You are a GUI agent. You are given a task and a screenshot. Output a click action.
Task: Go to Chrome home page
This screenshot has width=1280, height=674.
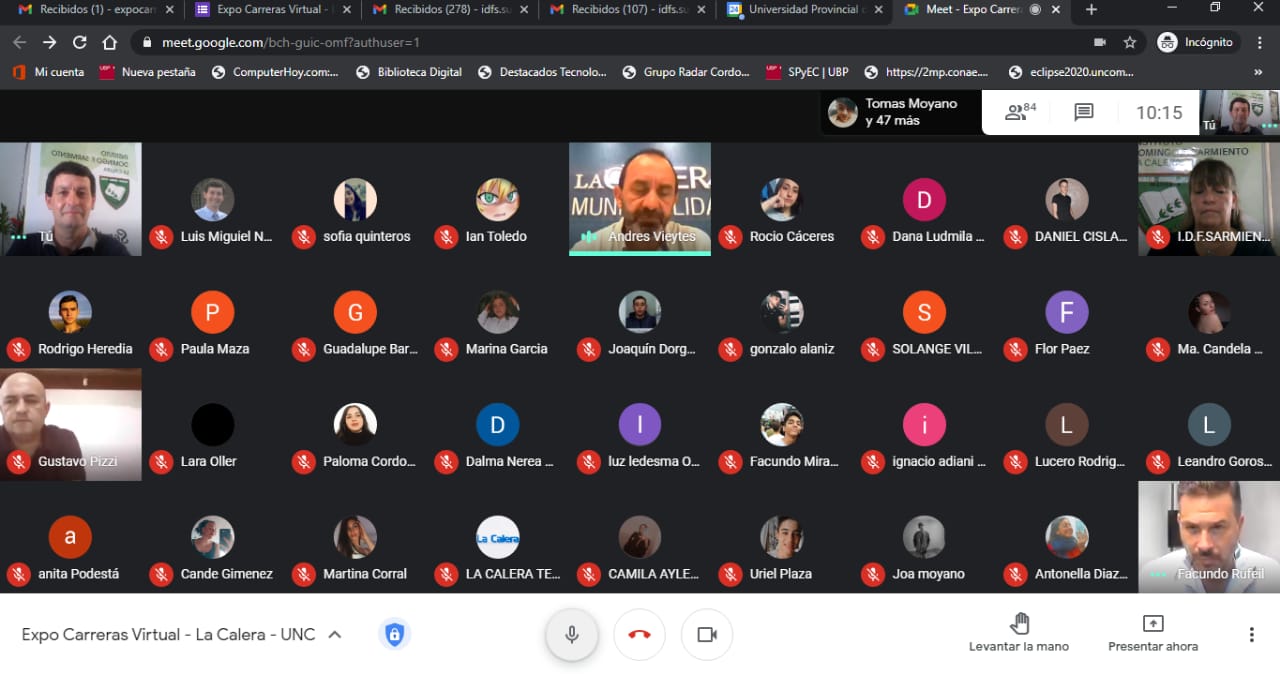point(110,43)
